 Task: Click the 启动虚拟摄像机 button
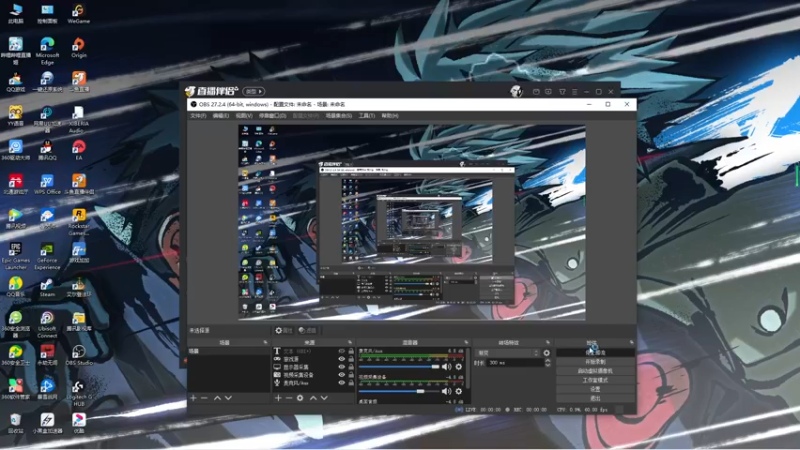[595, 371]
